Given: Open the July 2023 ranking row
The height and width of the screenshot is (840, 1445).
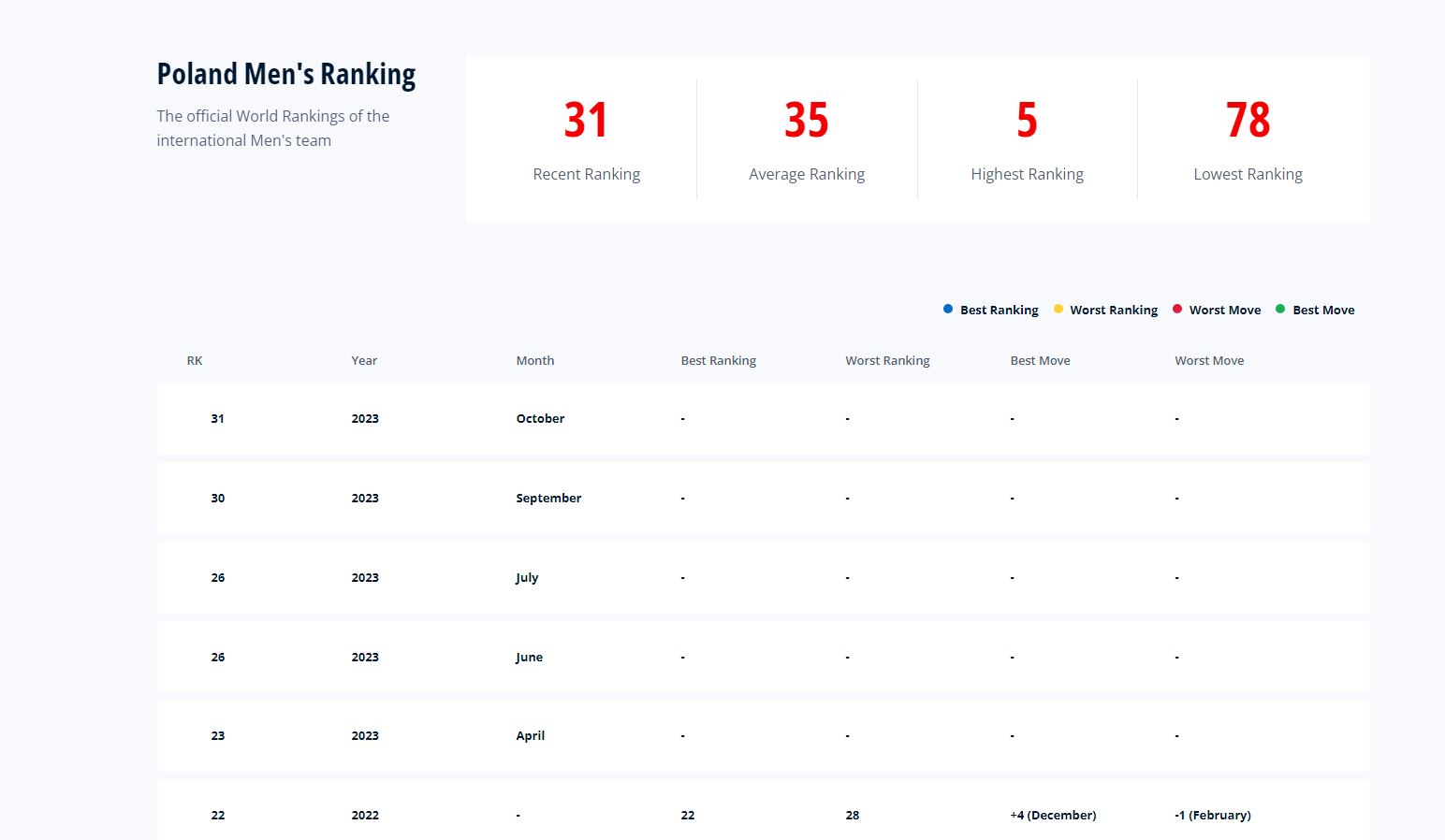Looking at the screenshot, I should coord(763,577).
